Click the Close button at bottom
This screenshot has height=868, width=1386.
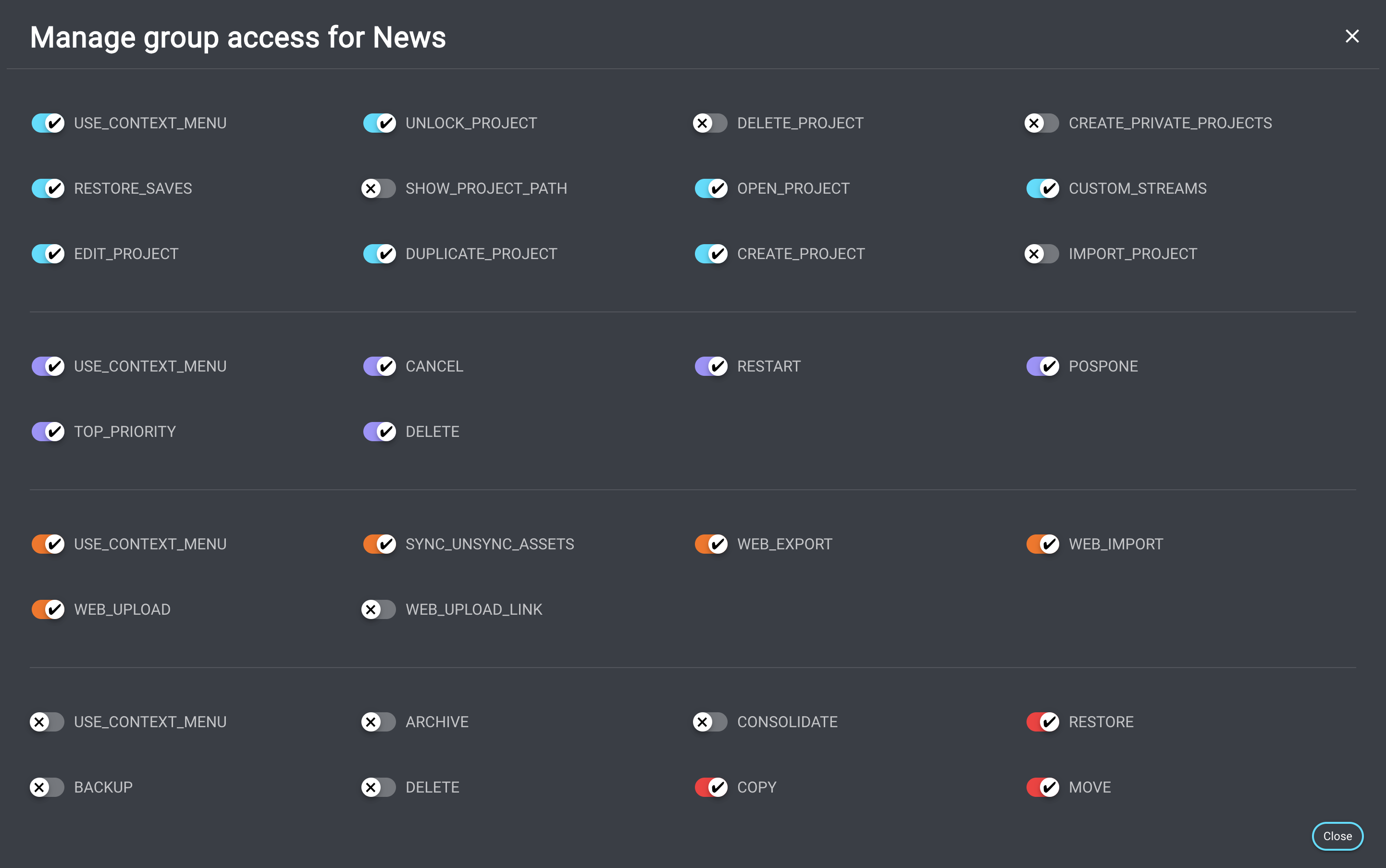[x=1336, y=836]
